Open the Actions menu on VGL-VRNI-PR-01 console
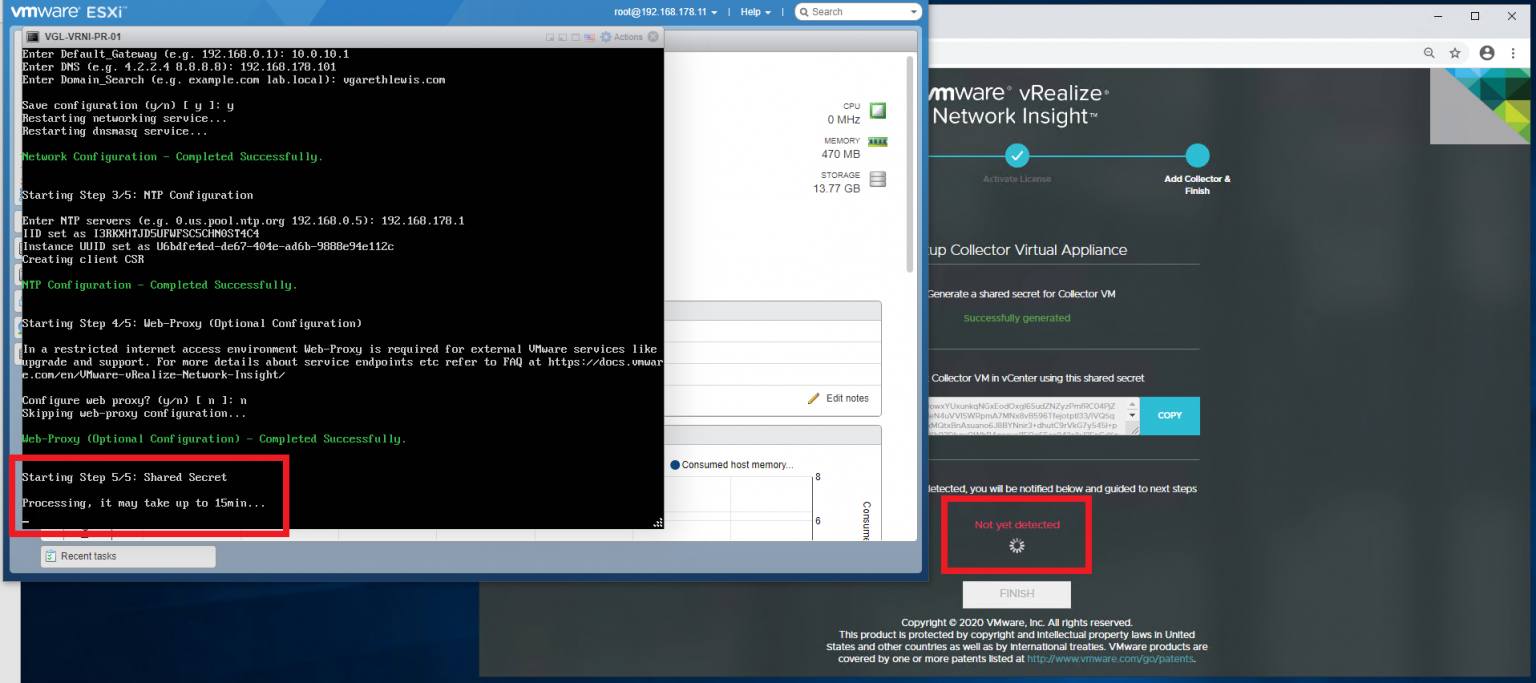The width and height of the screenshot is (1536, 683). click(628, 37)
